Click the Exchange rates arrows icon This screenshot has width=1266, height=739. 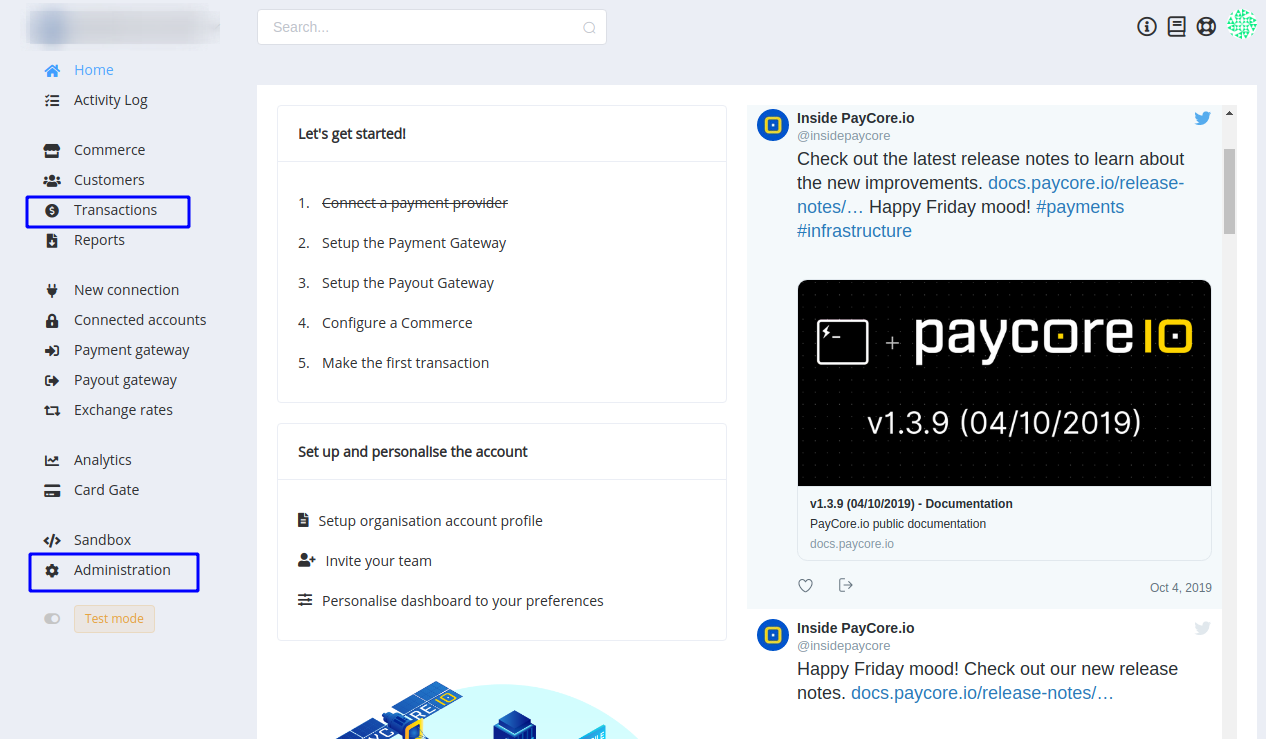52,411
